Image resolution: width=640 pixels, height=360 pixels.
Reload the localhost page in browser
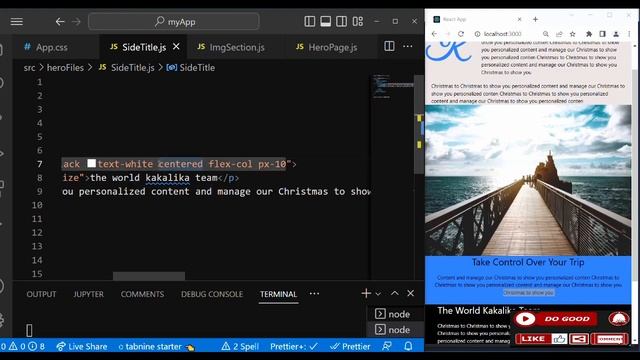point(461,34)
